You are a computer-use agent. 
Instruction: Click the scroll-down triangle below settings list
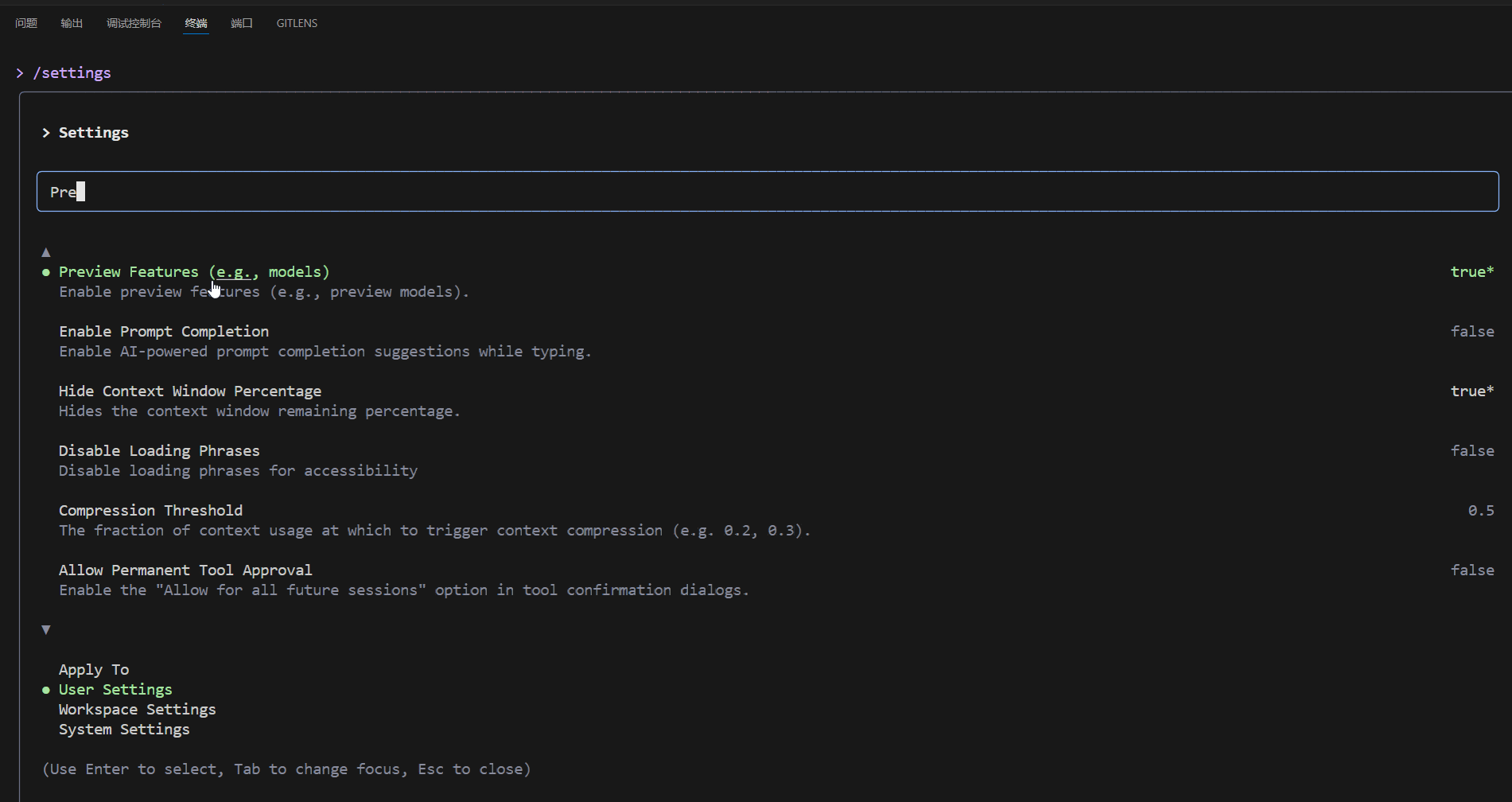[x=46, y=630]
